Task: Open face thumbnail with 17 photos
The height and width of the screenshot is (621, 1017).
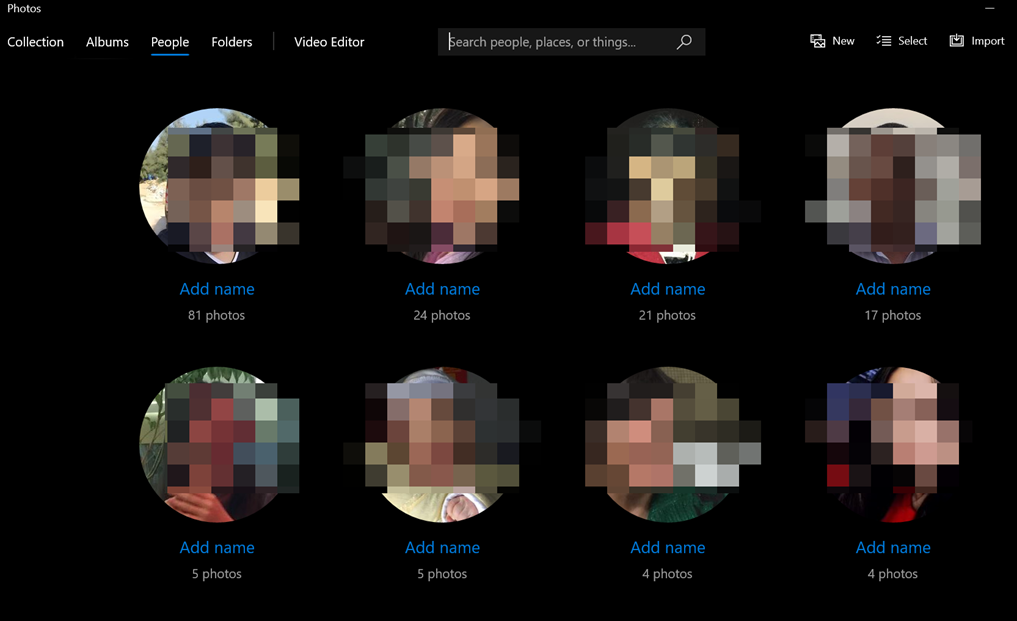Action: (x=893, y=186)
